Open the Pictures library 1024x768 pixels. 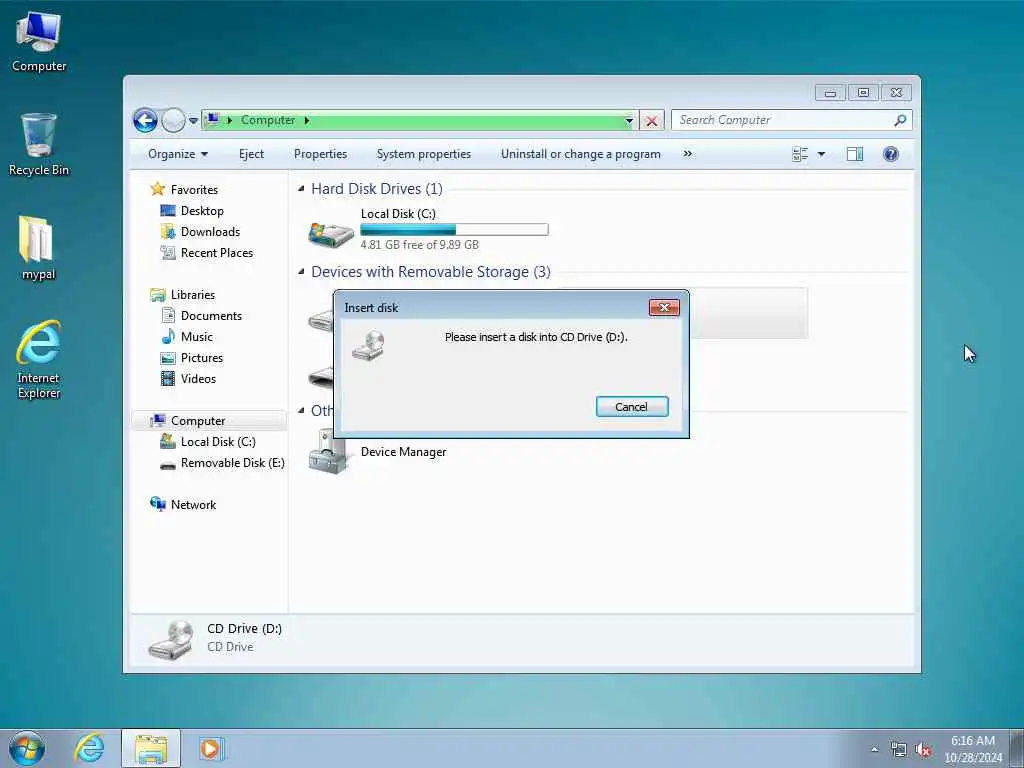coord(201,358)
